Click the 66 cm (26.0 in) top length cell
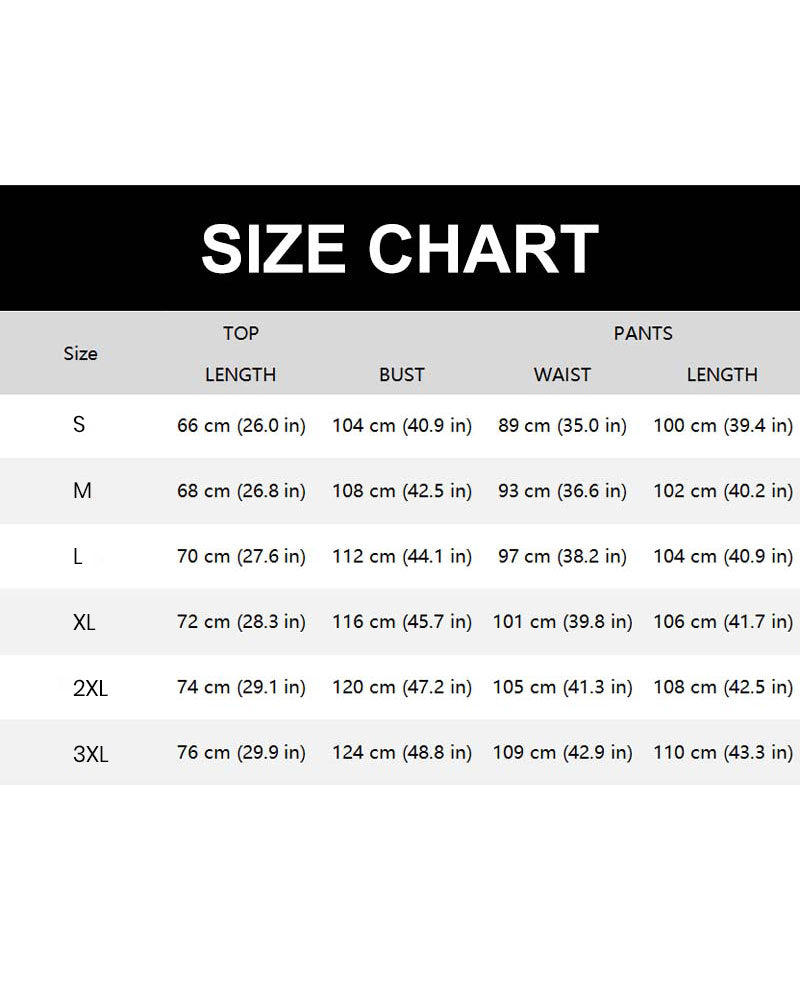This screenshot has height=1000, width=800. 241,426
